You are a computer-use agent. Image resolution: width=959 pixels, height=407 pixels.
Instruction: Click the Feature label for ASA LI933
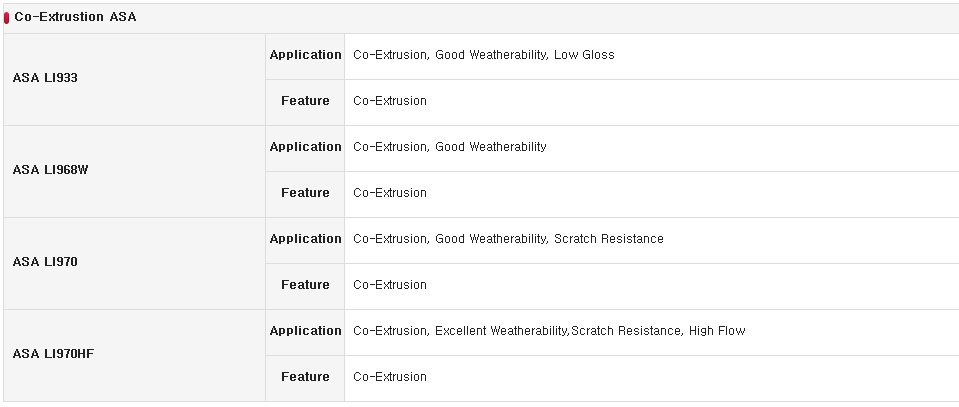click(305, 100)
